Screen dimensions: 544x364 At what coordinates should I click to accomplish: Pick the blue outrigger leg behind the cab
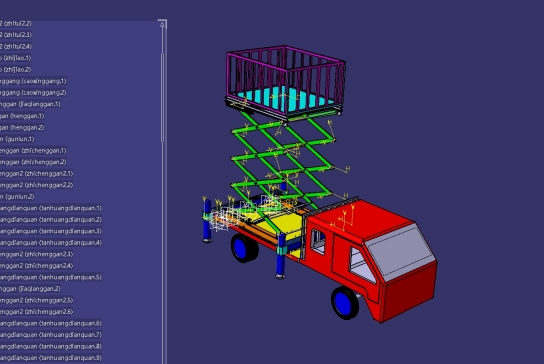click(x=281, y=256)
